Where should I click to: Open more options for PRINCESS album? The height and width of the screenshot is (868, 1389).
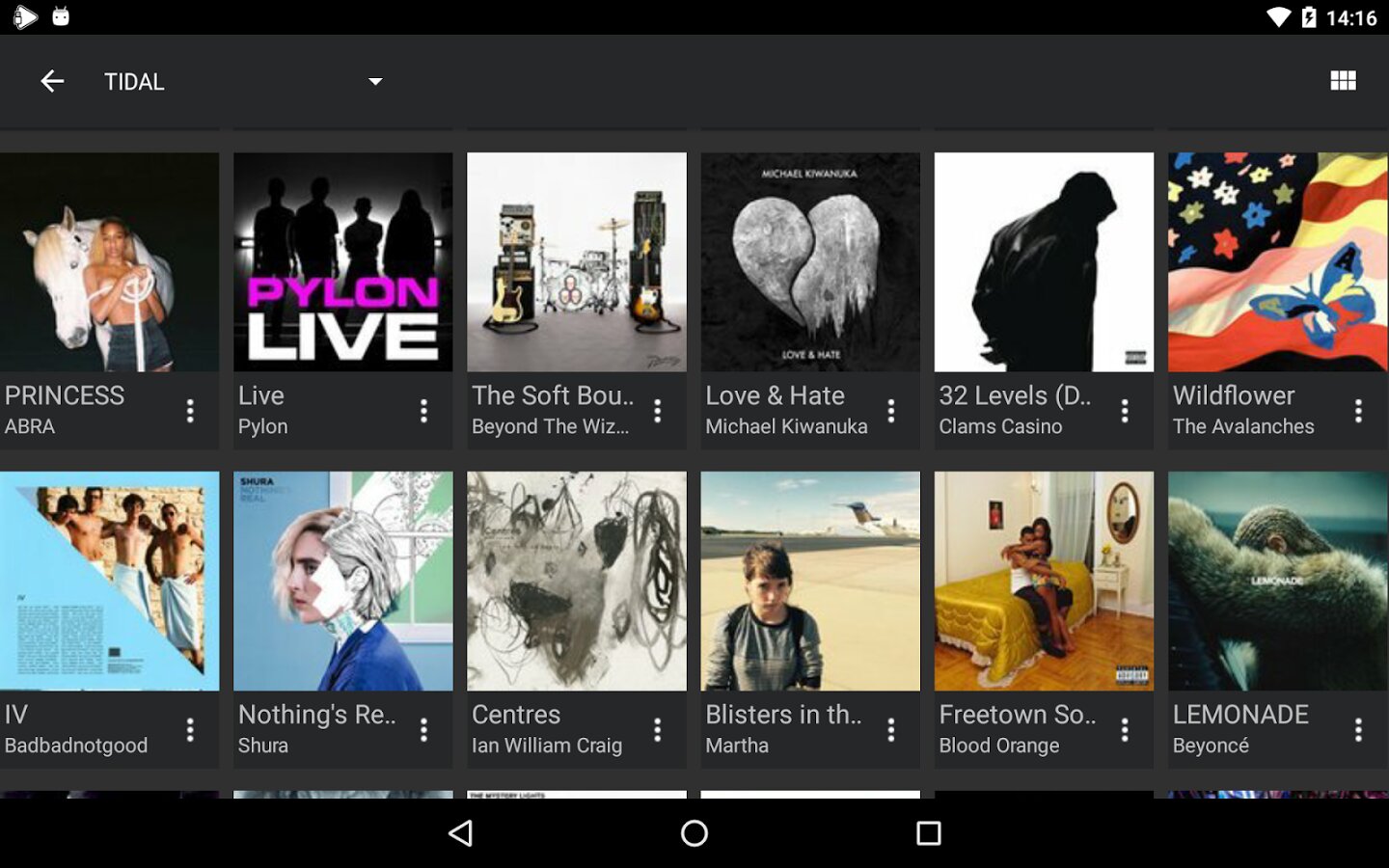(190, 411)
